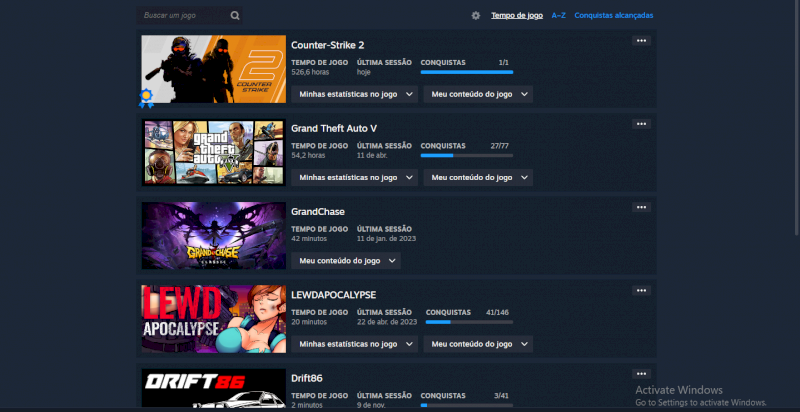Viewport: 800px width, 412px height.
Task: Expand GTA V Meu conteúdo do jogo
Action: coord(478,177)
